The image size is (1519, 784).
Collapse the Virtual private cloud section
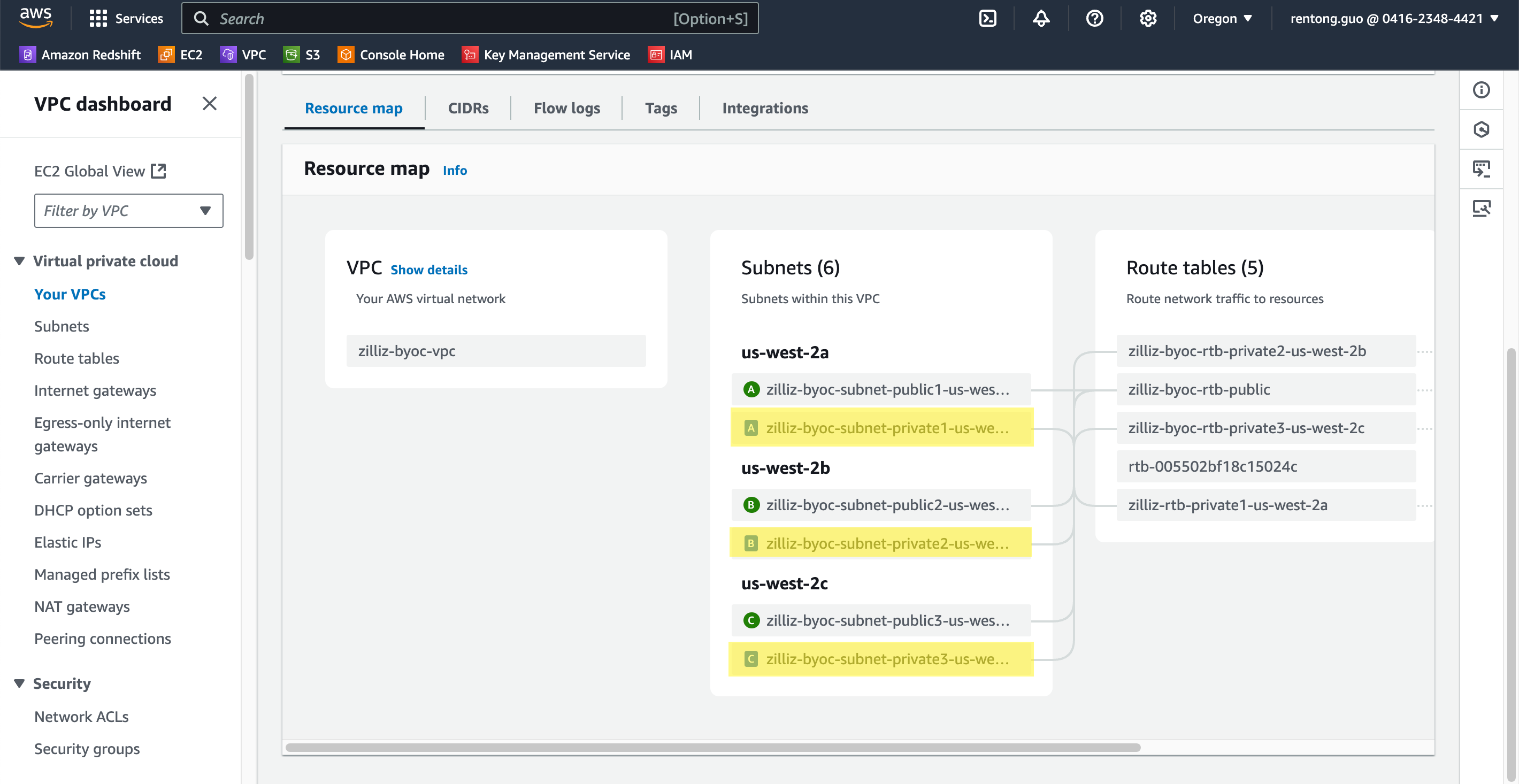coord(19,261)
